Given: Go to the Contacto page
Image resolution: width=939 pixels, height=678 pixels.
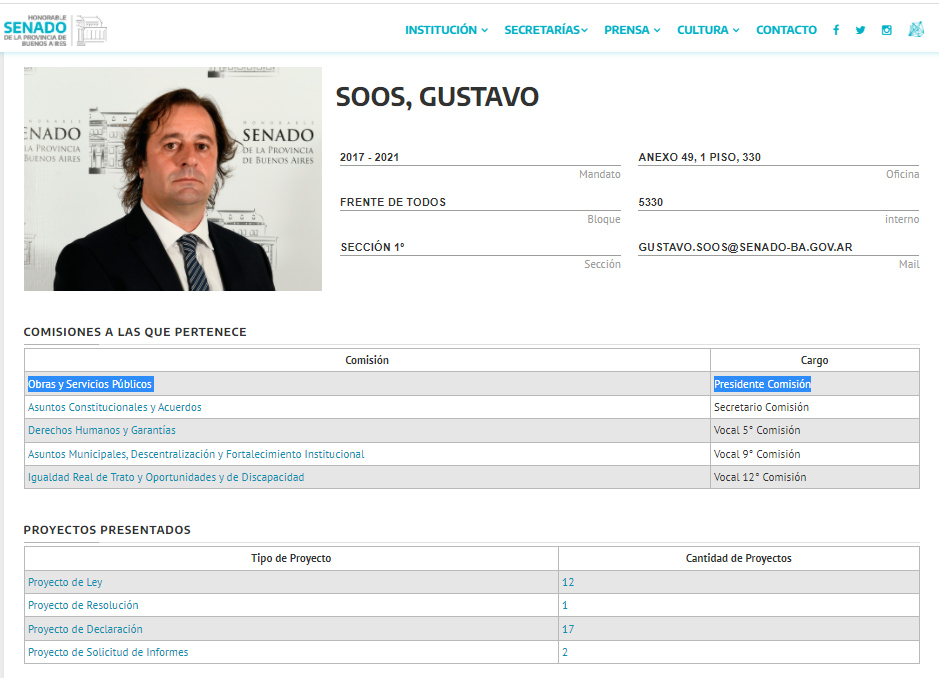Looking at the screenshot, I should [786, 30].
